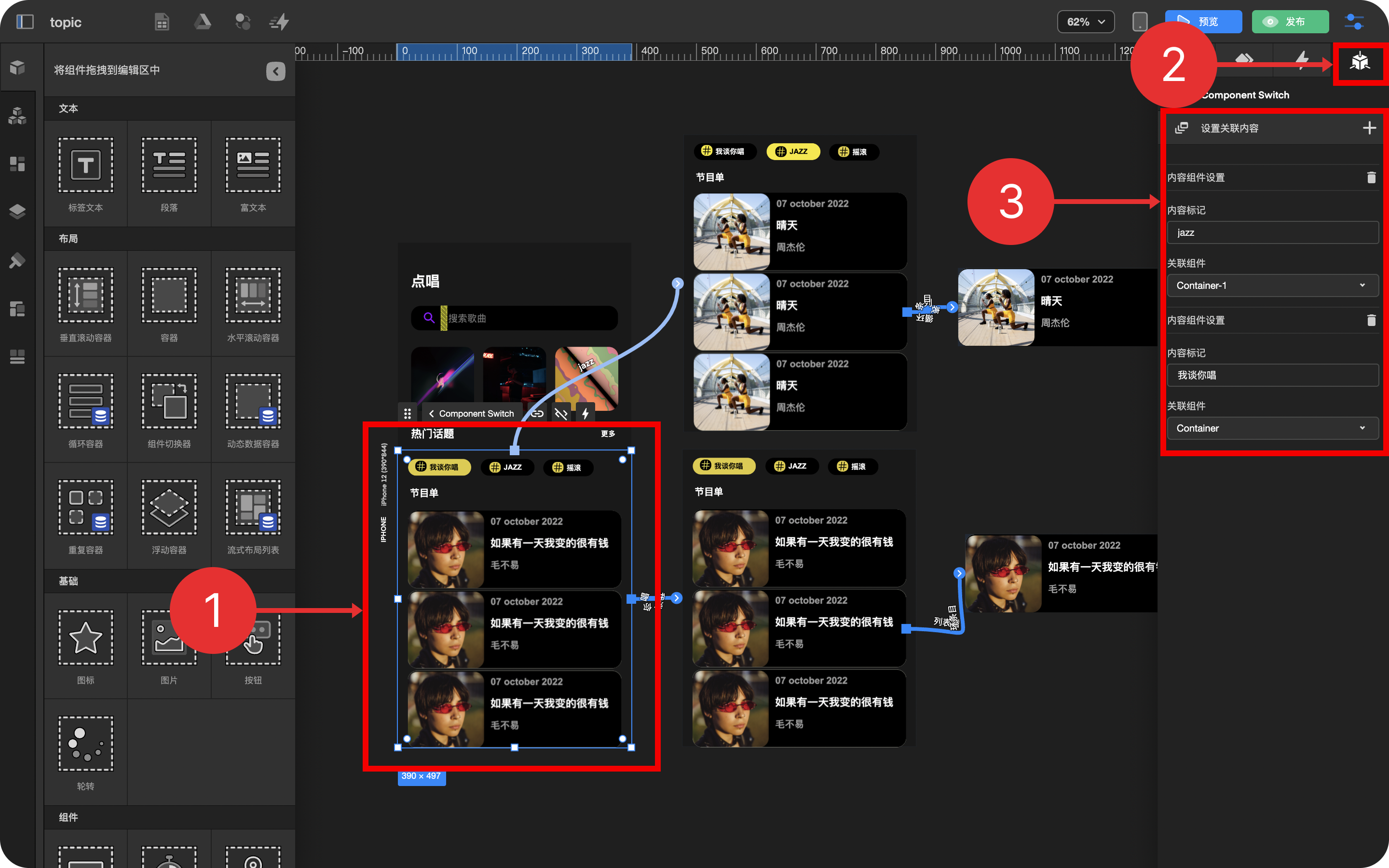Pick the 重复容器 repeat container

85,516
